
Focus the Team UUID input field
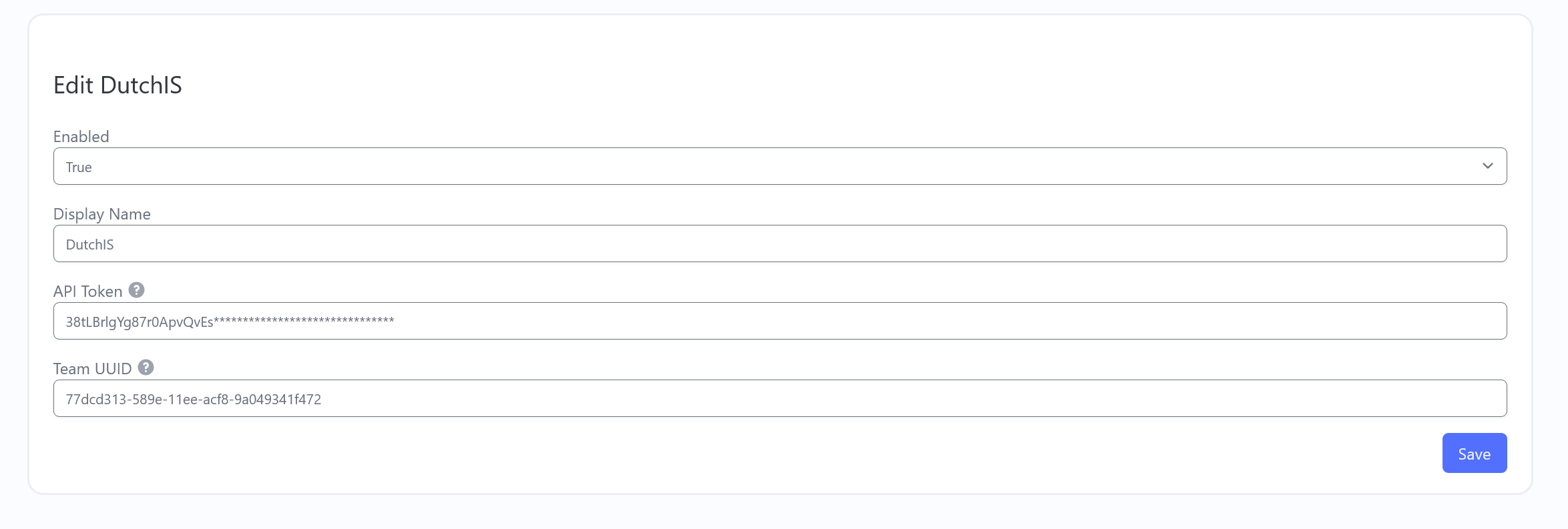click(780, 398)
